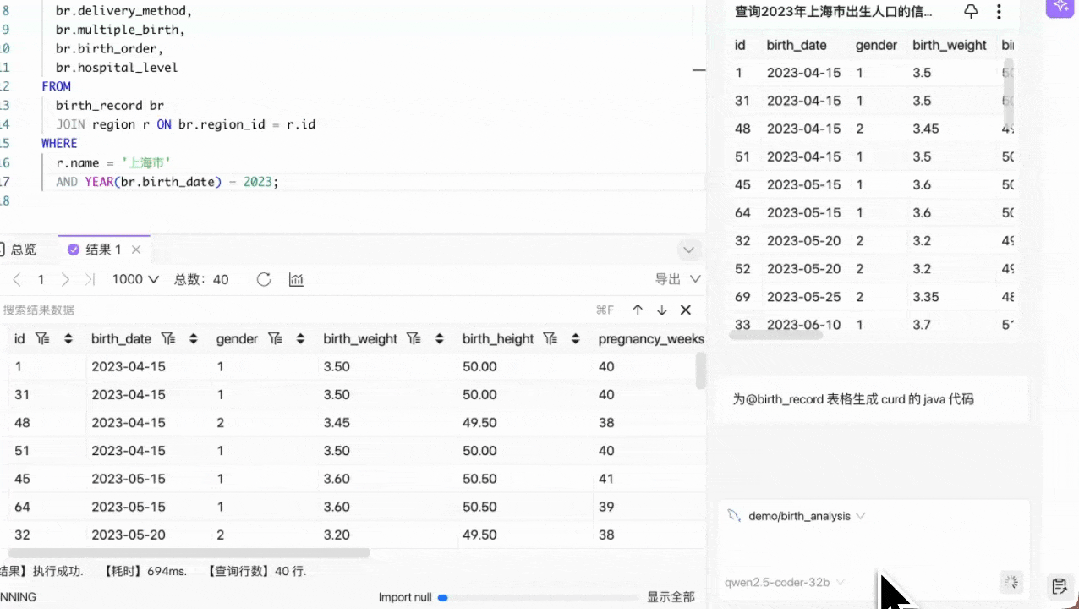Viewport: 1079px width, 609px height.
Task: Go to previous search match arrow
Action: click(x=638, y=310)
